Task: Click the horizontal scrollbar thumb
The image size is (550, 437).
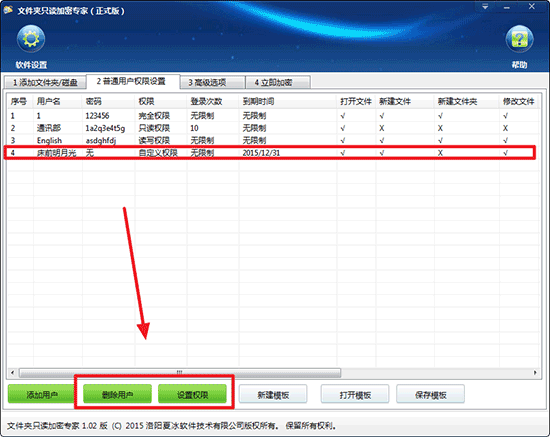Action: click(x=179, y=372)
